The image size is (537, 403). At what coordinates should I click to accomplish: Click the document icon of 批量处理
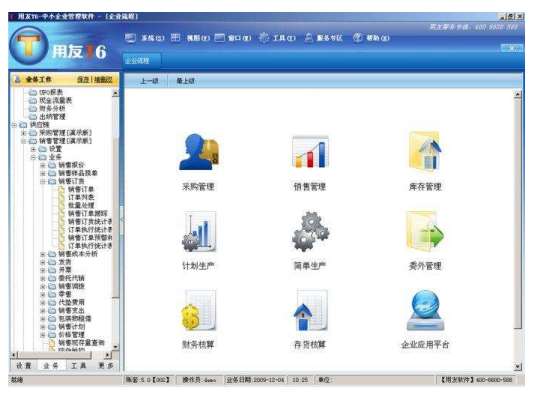click(61, 205)
